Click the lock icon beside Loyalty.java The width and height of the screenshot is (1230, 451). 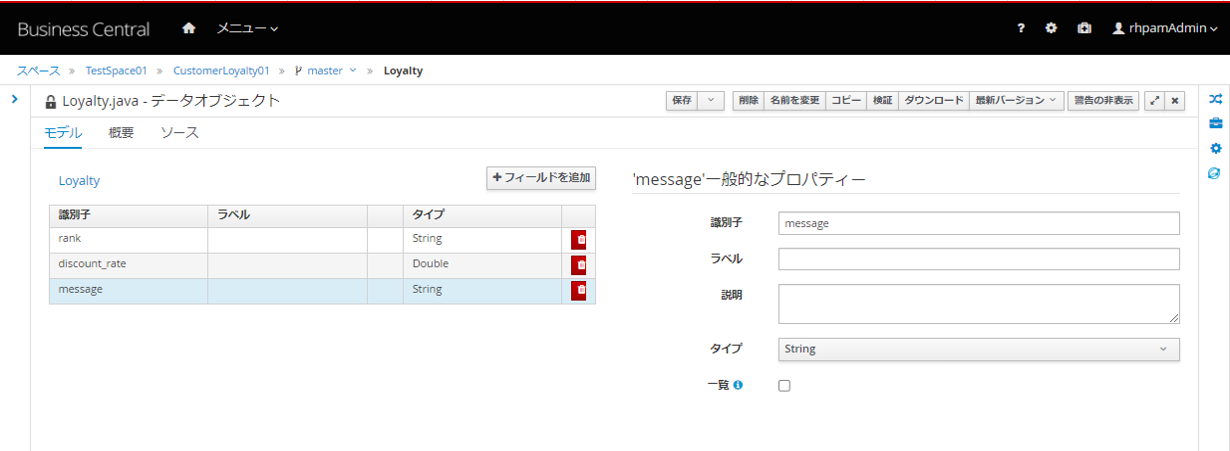[x=50, y=101]
